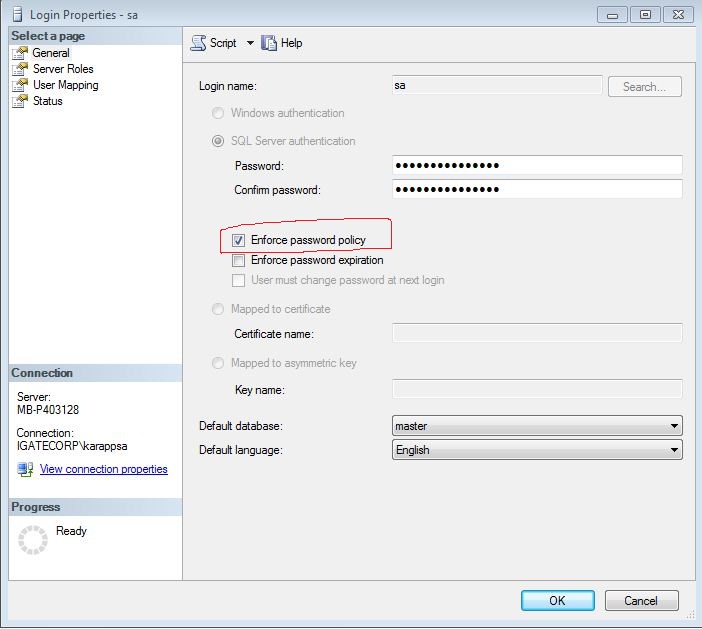Click the Help label in the toolbar

291,43
